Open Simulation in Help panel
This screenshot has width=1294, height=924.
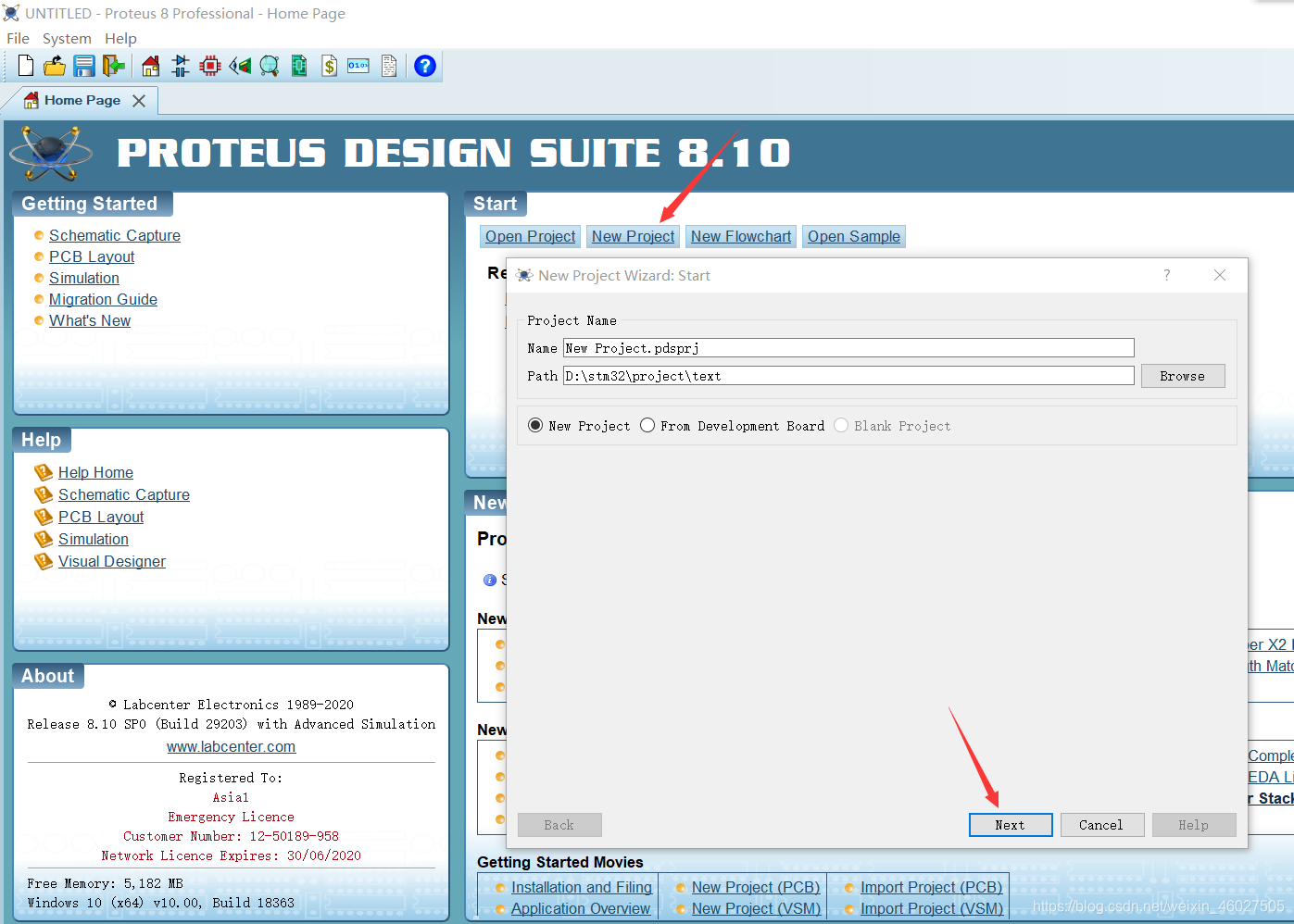click(x=94, y=539)
